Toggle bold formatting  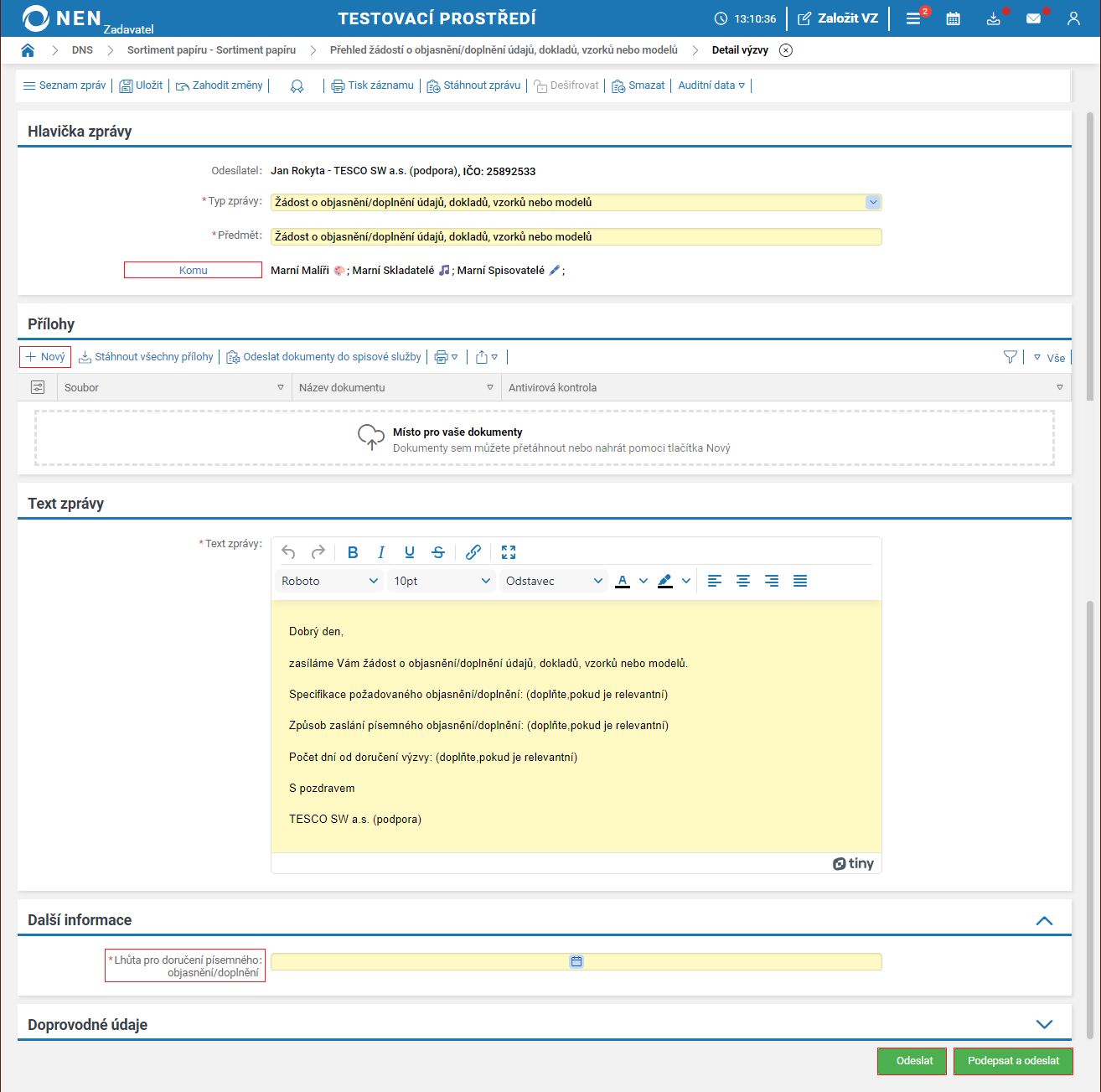tap(353, 552)
